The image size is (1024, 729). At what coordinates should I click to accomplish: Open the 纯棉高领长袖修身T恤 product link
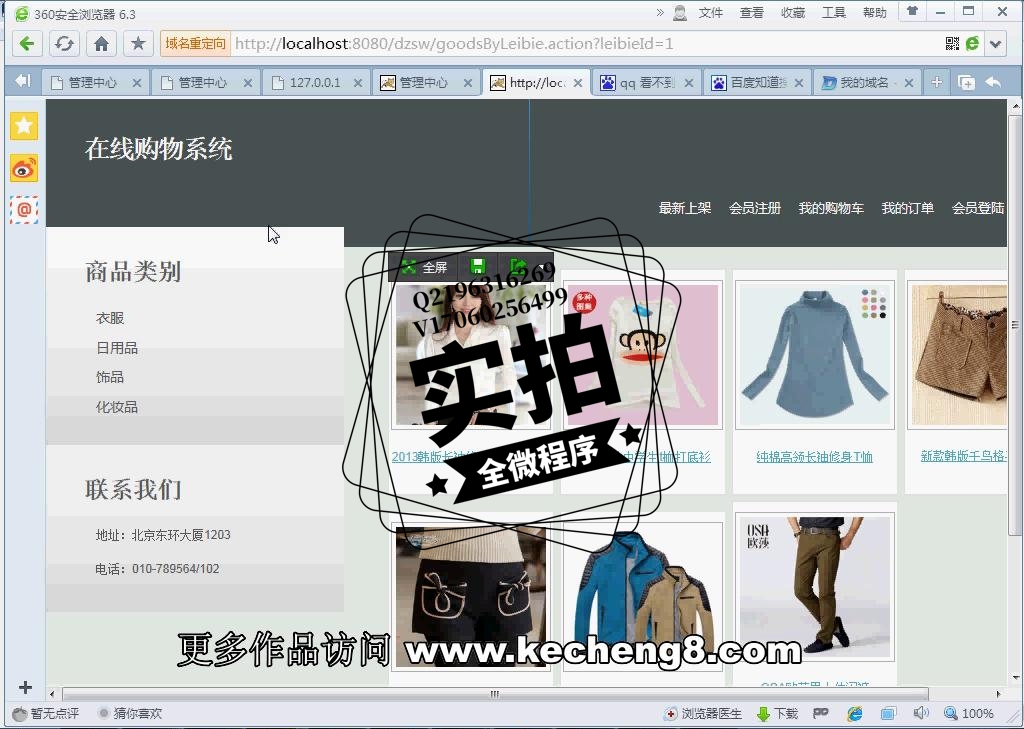[x=814, y=457]
